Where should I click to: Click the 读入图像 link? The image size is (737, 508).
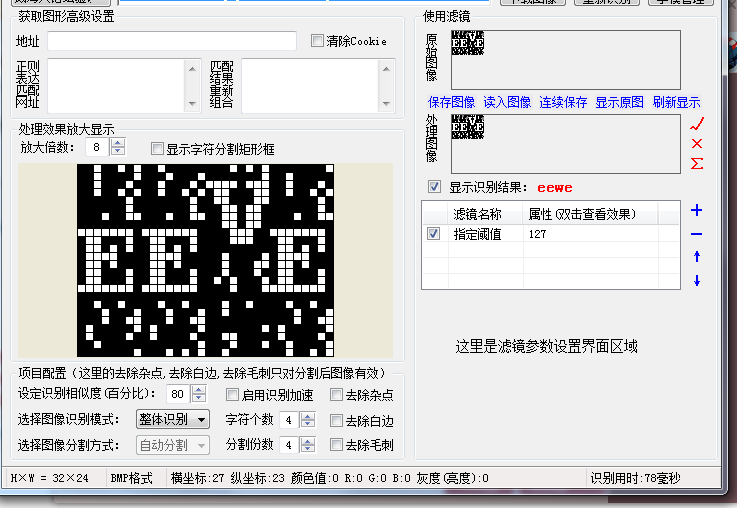[507, 102]
